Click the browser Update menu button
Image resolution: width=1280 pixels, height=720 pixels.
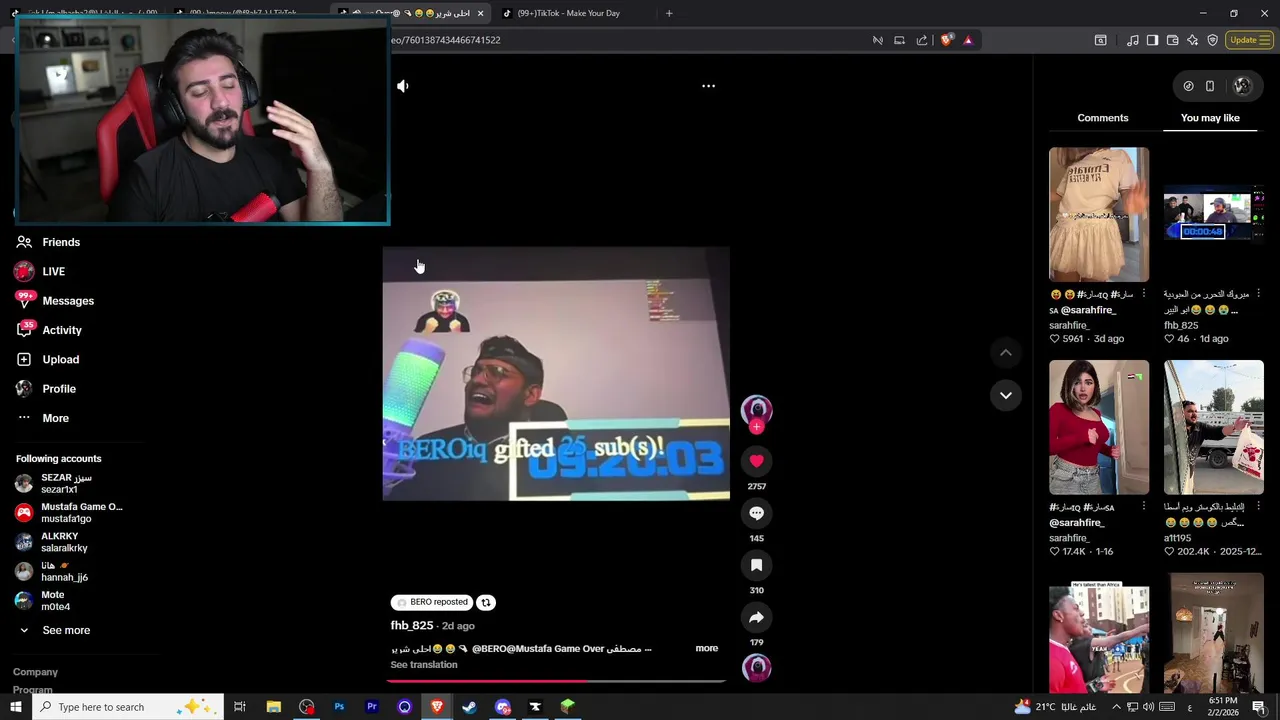(1250, 40)
